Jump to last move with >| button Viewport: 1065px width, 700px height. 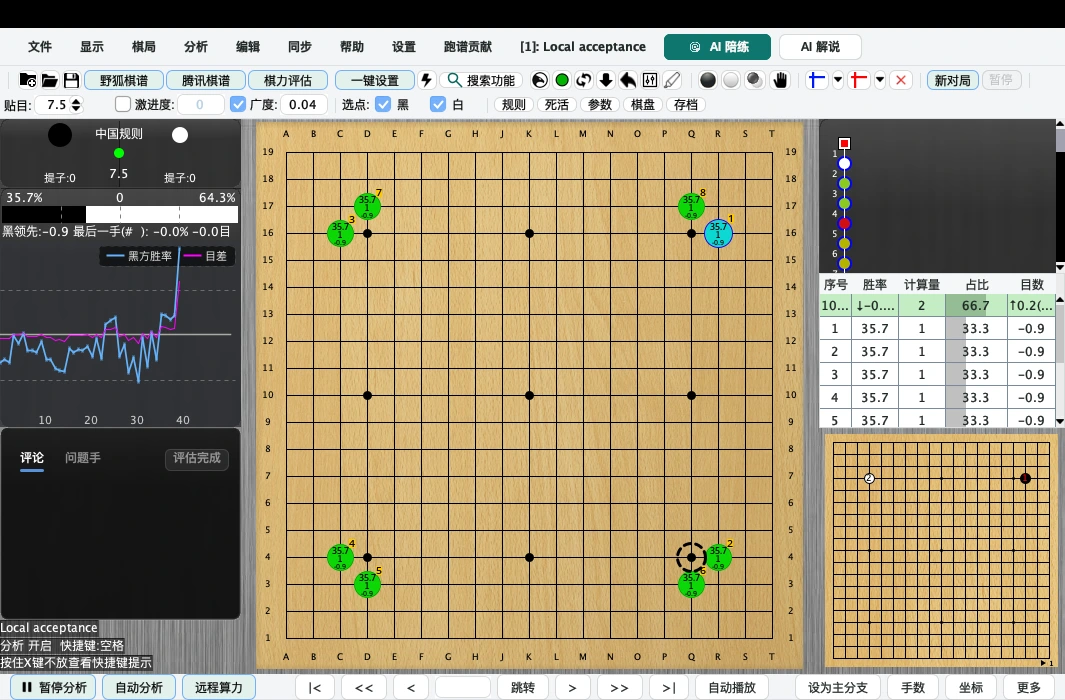coord(669,688)
